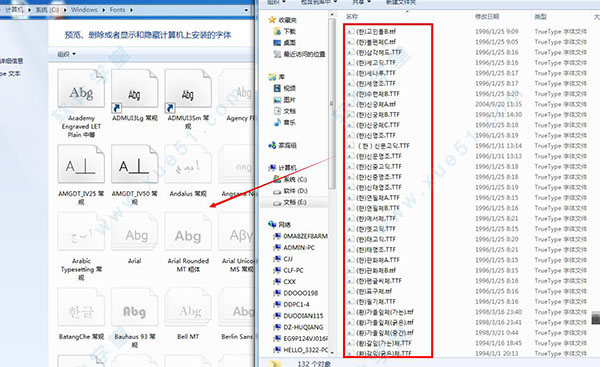Choose the Arial Rounded MT font icon

coord(188,232)
